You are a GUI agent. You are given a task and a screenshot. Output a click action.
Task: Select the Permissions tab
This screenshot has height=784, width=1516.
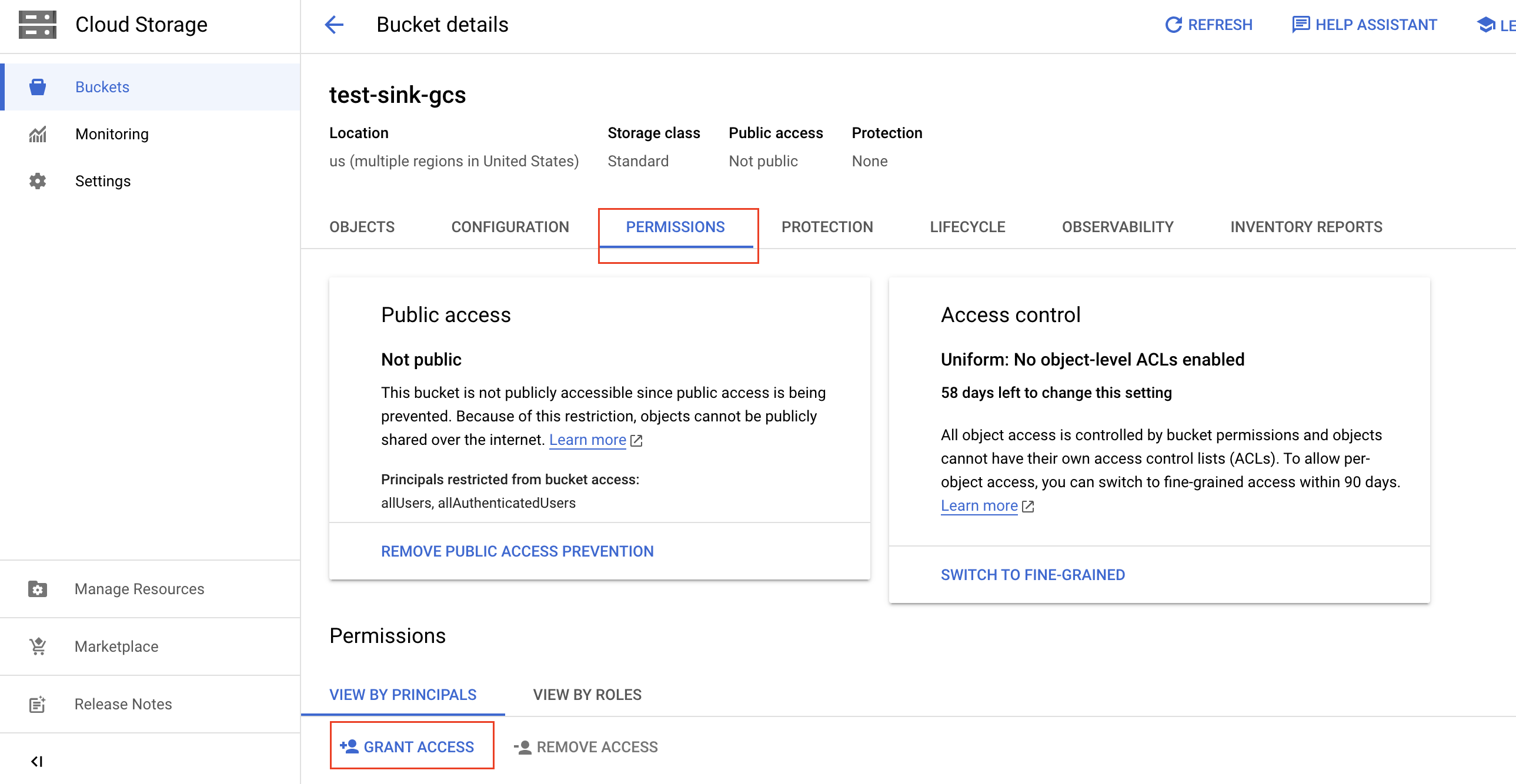(676, 227)
